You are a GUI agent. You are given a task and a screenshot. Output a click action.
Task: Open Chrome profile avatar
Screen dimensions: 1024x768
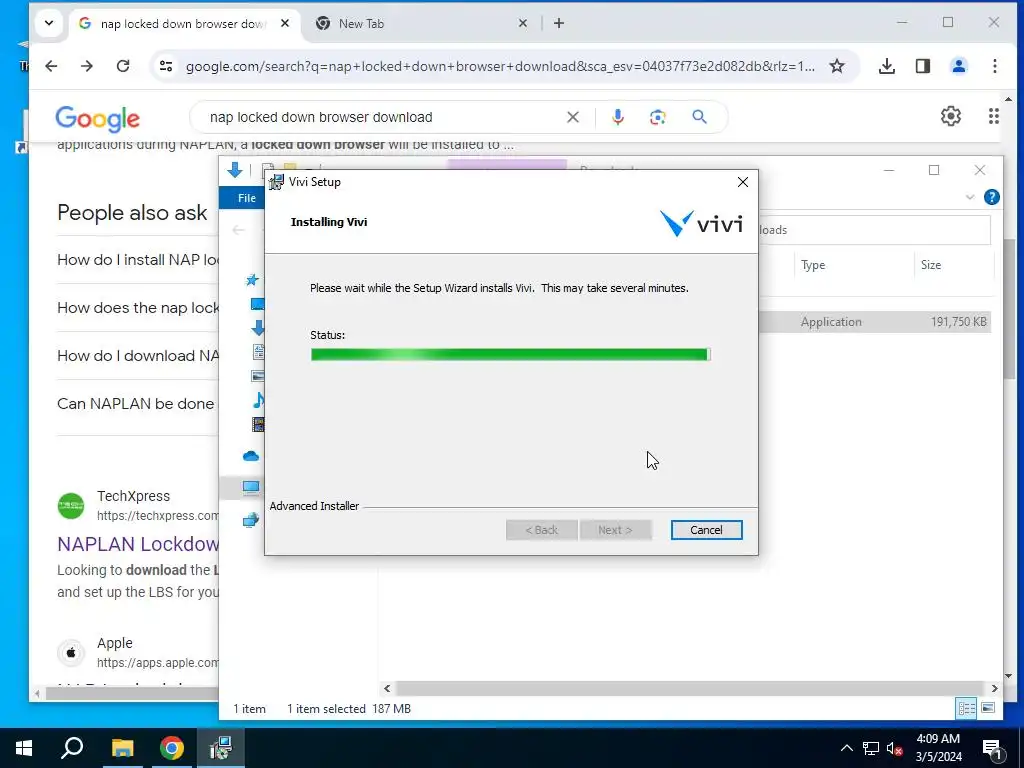coord(958,66)
